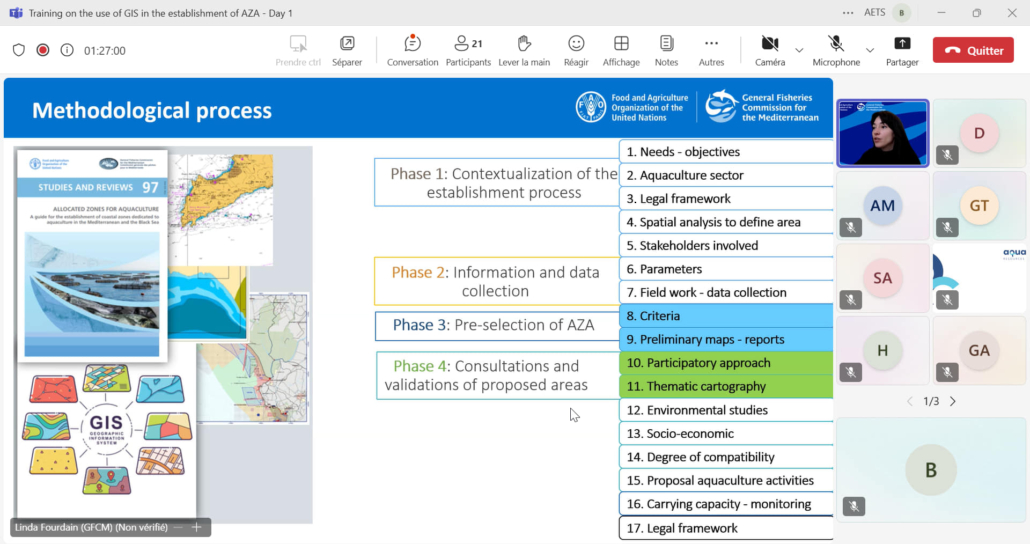1030x544 pixels.
Task: Open the Réagir reactions menu
Action: [576, 51]
